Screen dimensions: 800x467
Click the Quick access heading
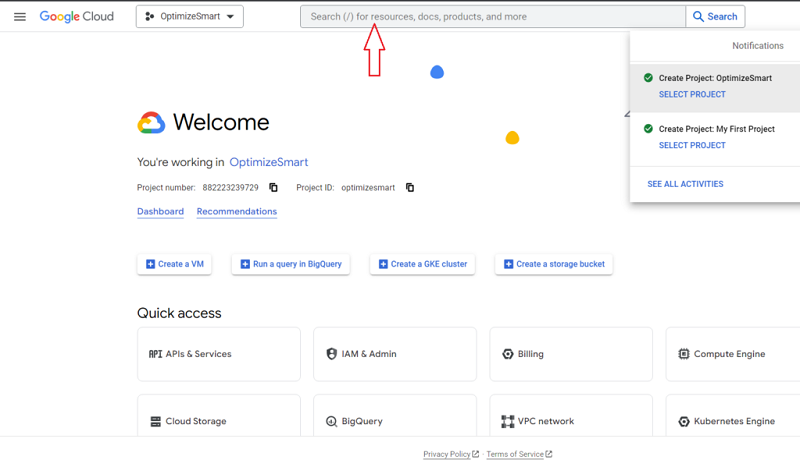point(179,313)
